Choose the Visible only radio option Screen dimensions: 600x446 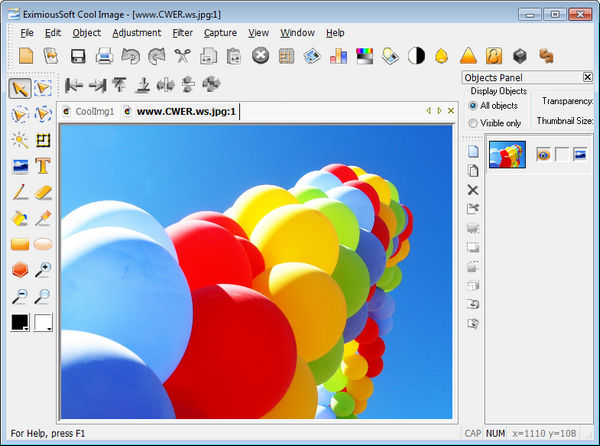pyautogui.click(x=473, y=123)
